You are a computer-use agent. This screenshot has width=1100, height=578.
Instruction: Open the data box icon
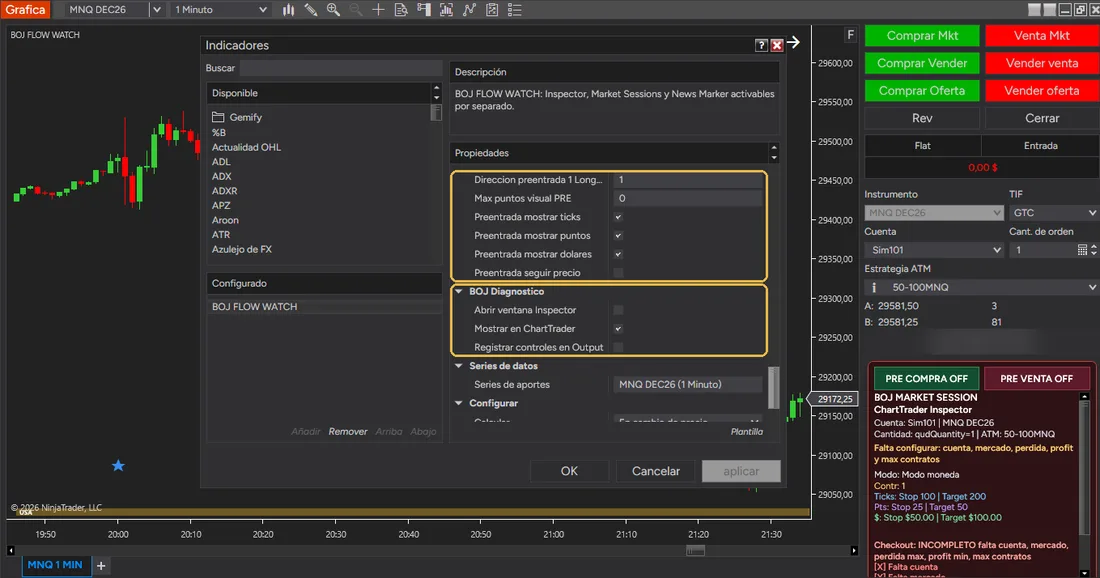tap(401, 10)
